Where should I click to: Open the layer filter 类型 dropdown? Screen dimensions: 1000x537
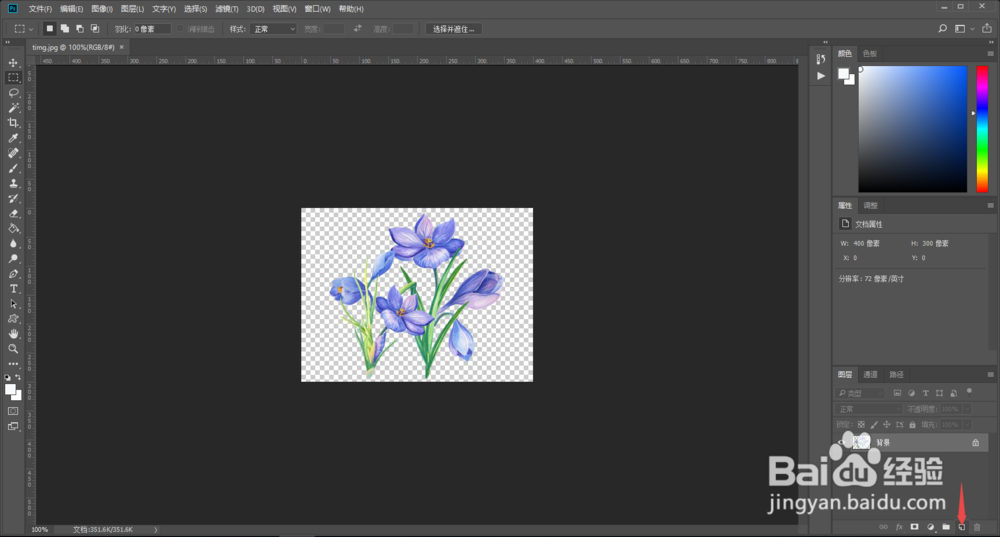click(x=860, y=393)
